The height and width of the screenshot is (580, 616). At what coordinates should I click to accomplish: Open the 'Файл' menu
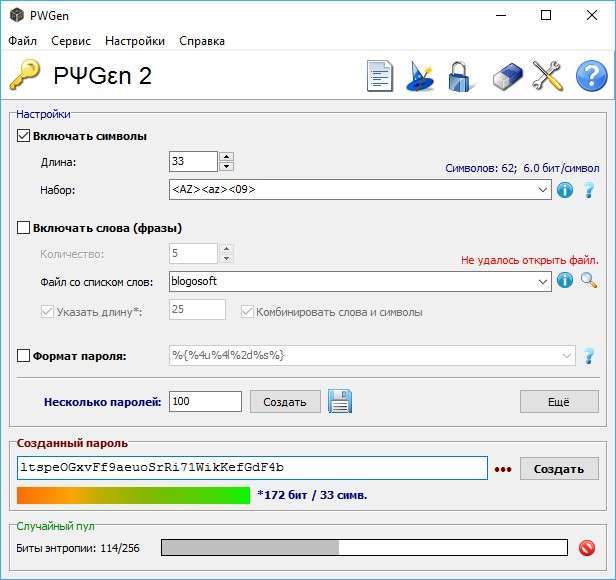tap(22, 41)
